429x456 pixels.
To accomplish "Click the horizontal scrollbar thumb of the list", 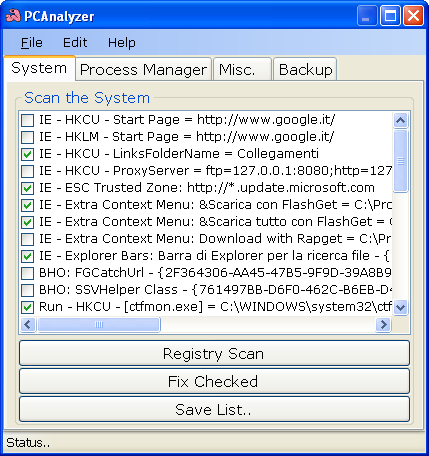I will pyautogui.click(x=99, y=324).
